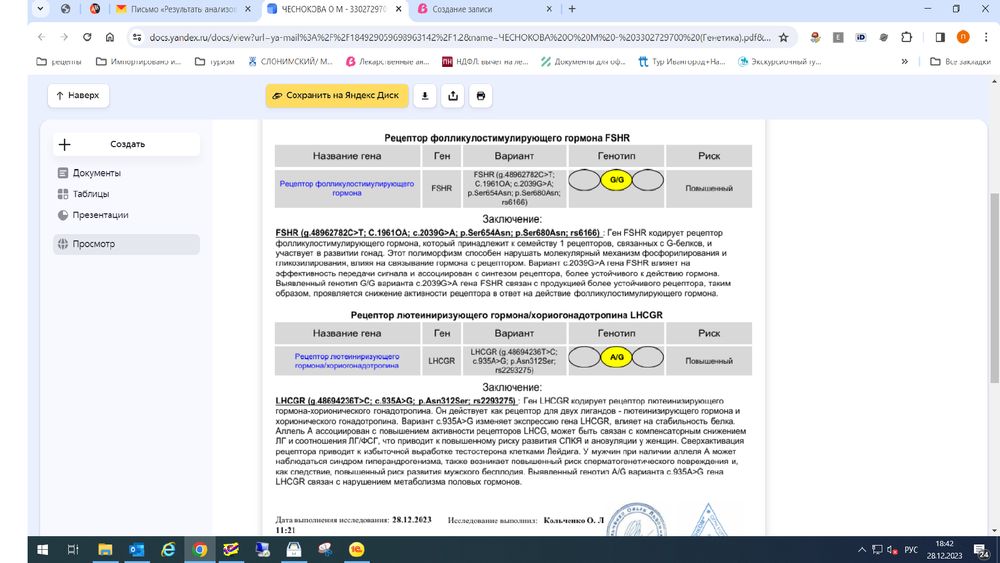
Task: Open the volume control in system tray
Action: click(x=892, y=550)
